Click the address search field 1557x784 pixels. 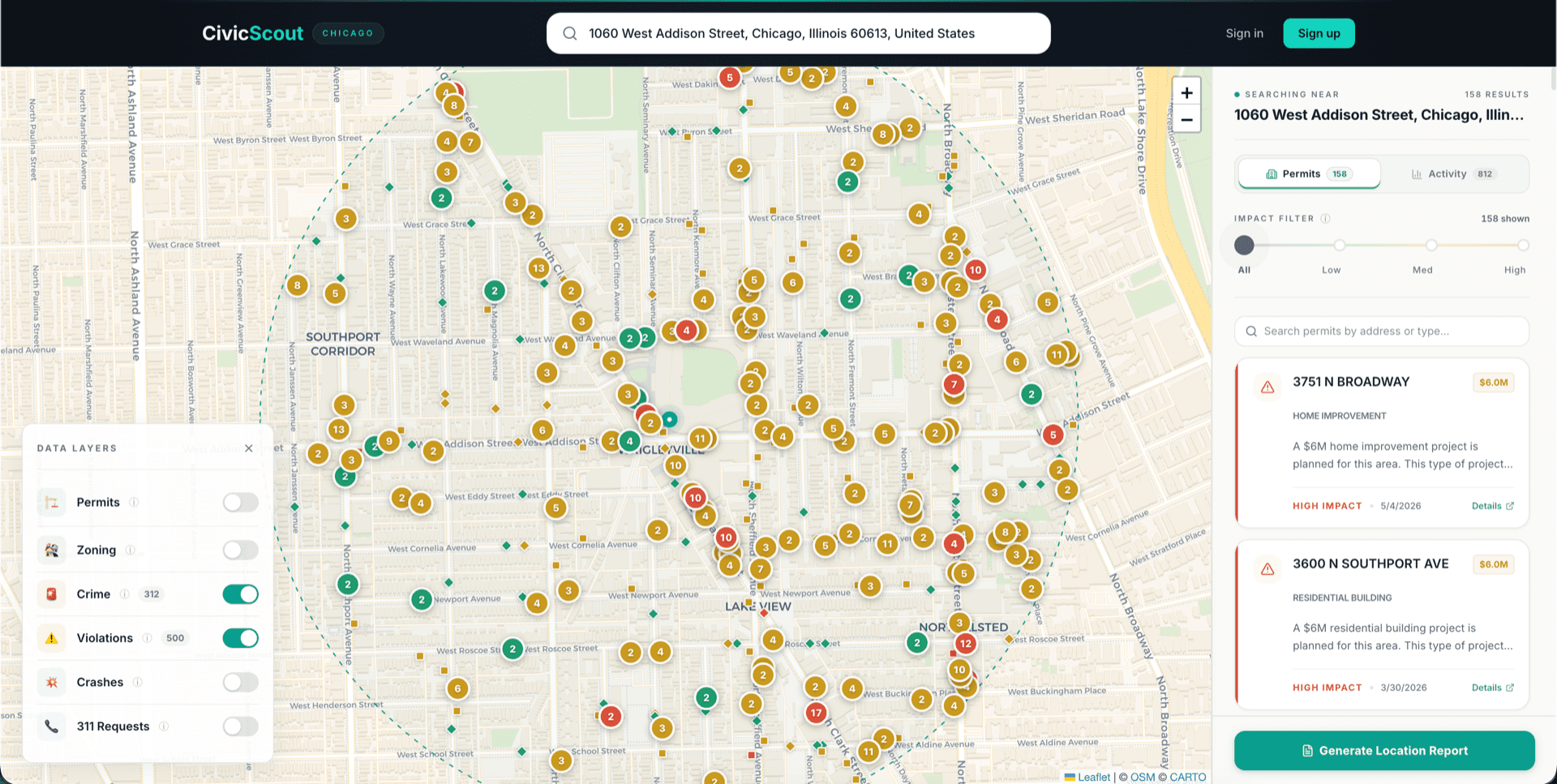(x=798, y=33)
